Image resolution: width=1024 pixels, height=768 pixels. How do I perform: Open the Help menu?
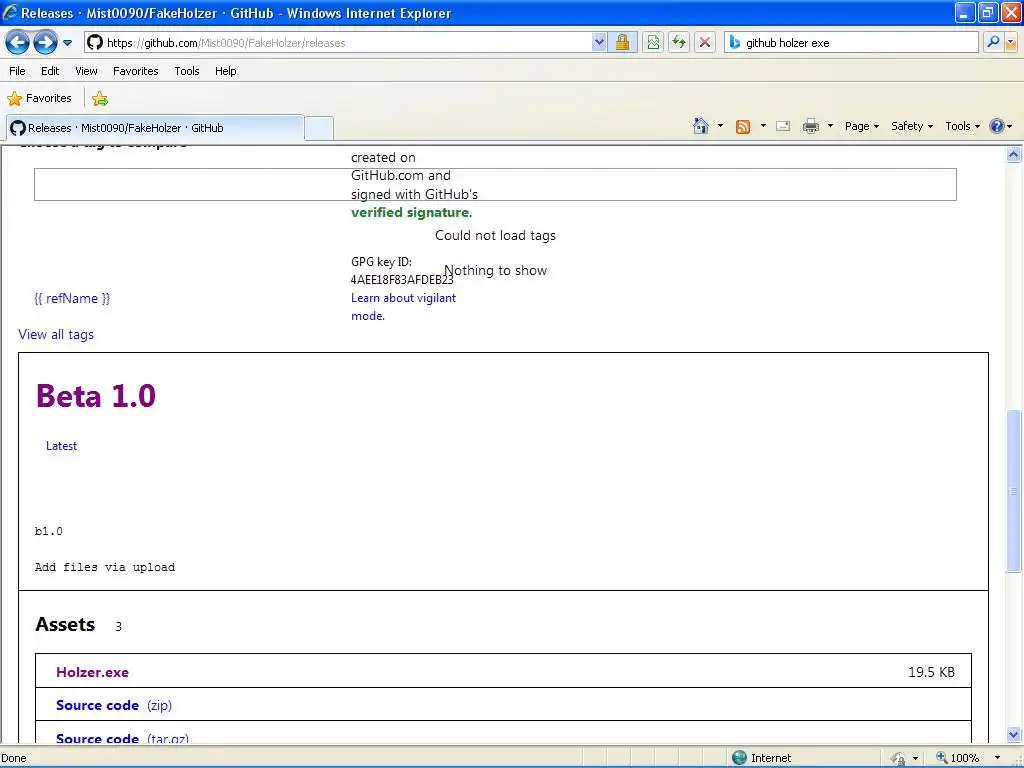226,71
